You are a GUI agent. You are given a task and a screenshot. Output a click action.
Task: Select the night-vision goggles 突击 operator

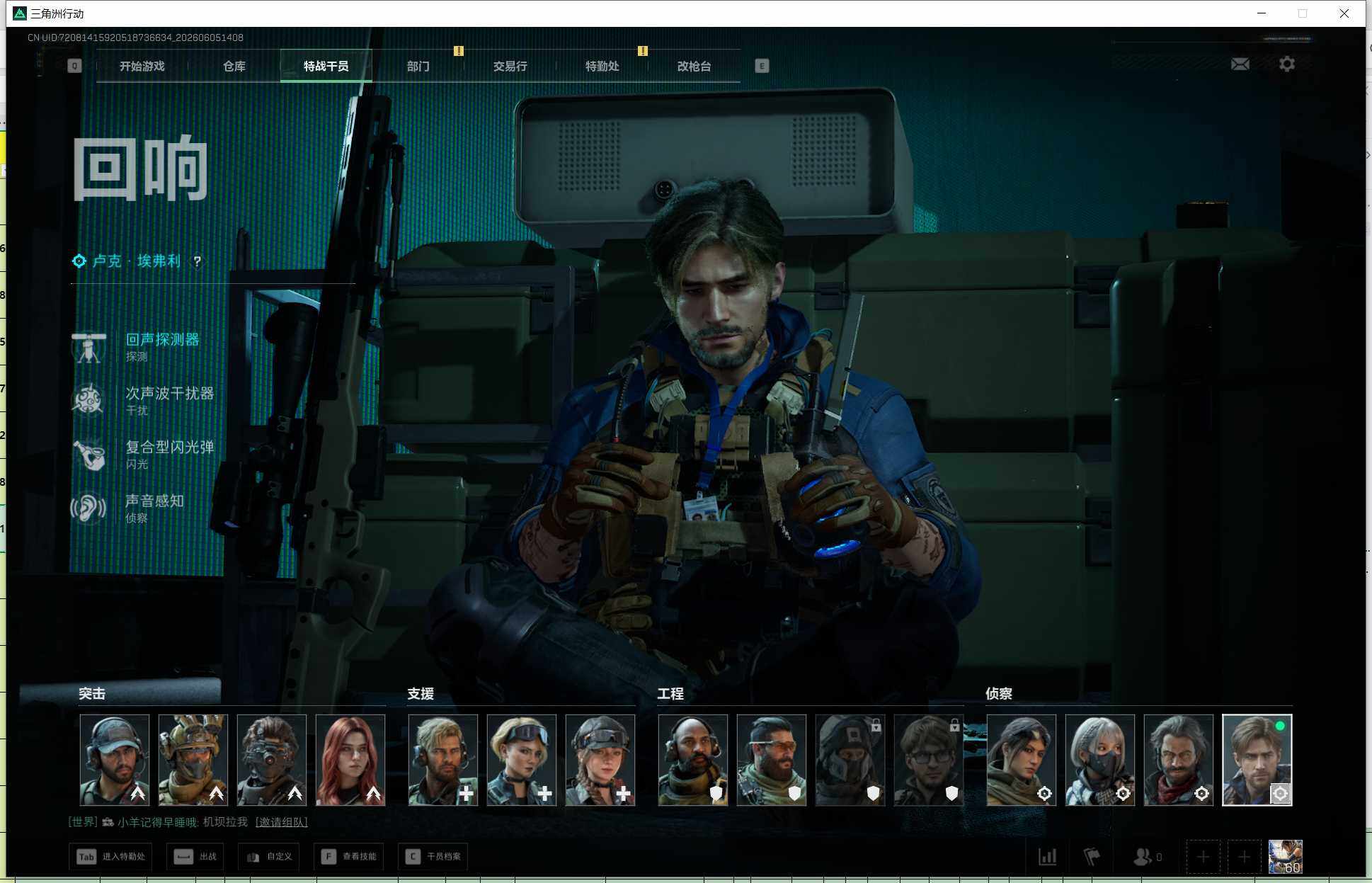point(272,760)
